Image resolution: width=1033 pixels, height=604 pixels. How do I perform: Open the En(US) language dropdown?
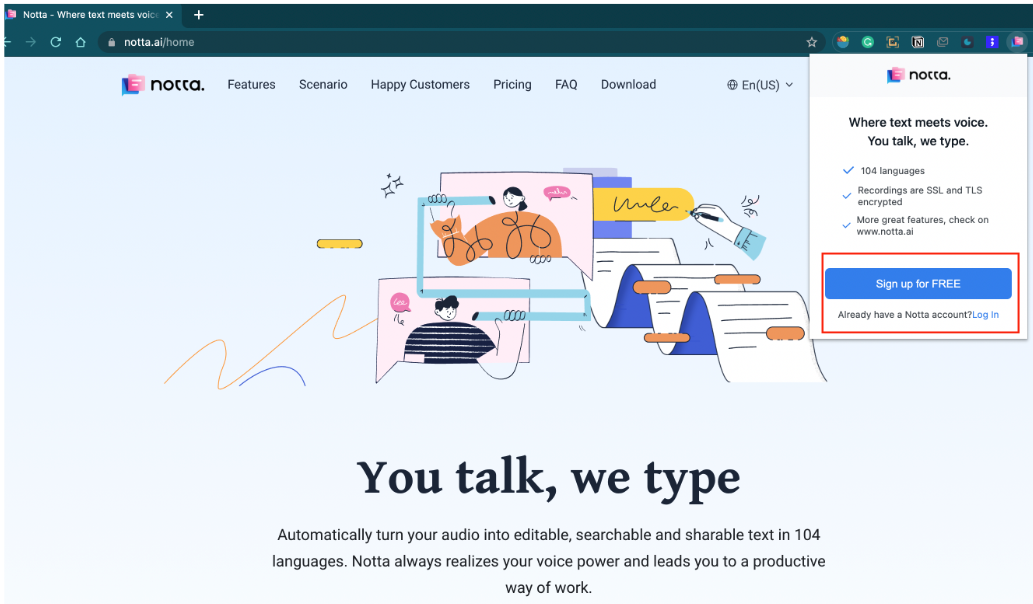[762, 85]
